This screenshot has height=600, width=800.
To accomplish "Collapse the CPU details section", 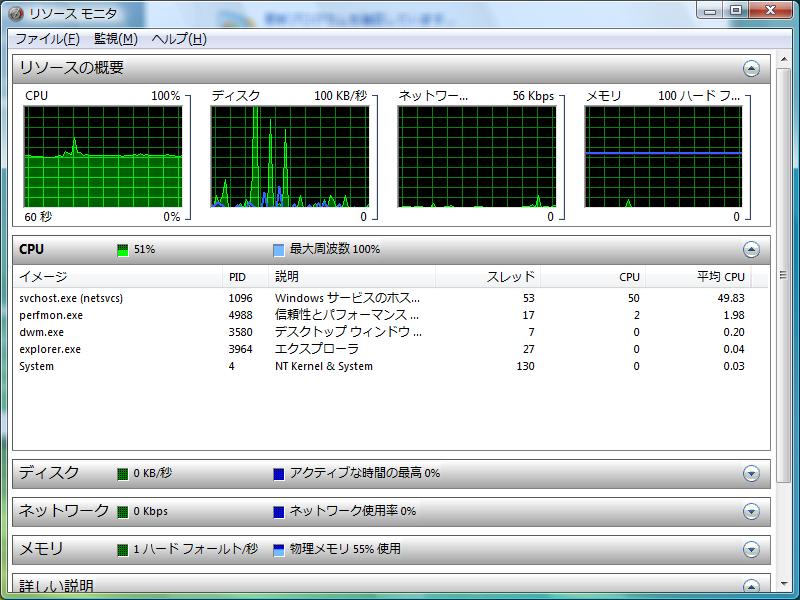I will pos(751,250).
